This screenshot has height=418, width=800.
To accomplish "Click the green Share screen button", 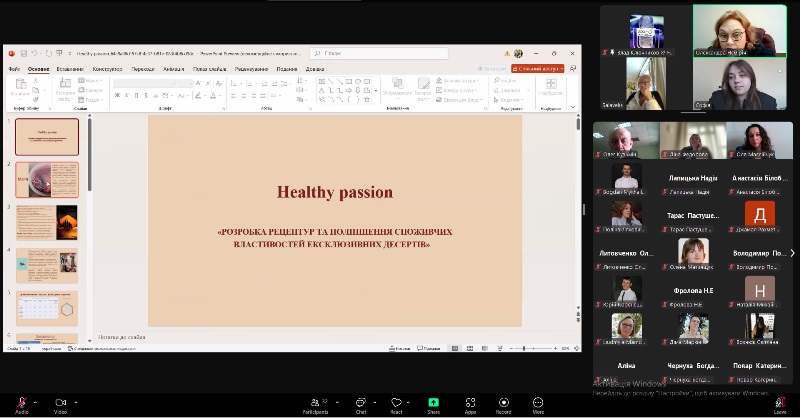I will point(433,403).
